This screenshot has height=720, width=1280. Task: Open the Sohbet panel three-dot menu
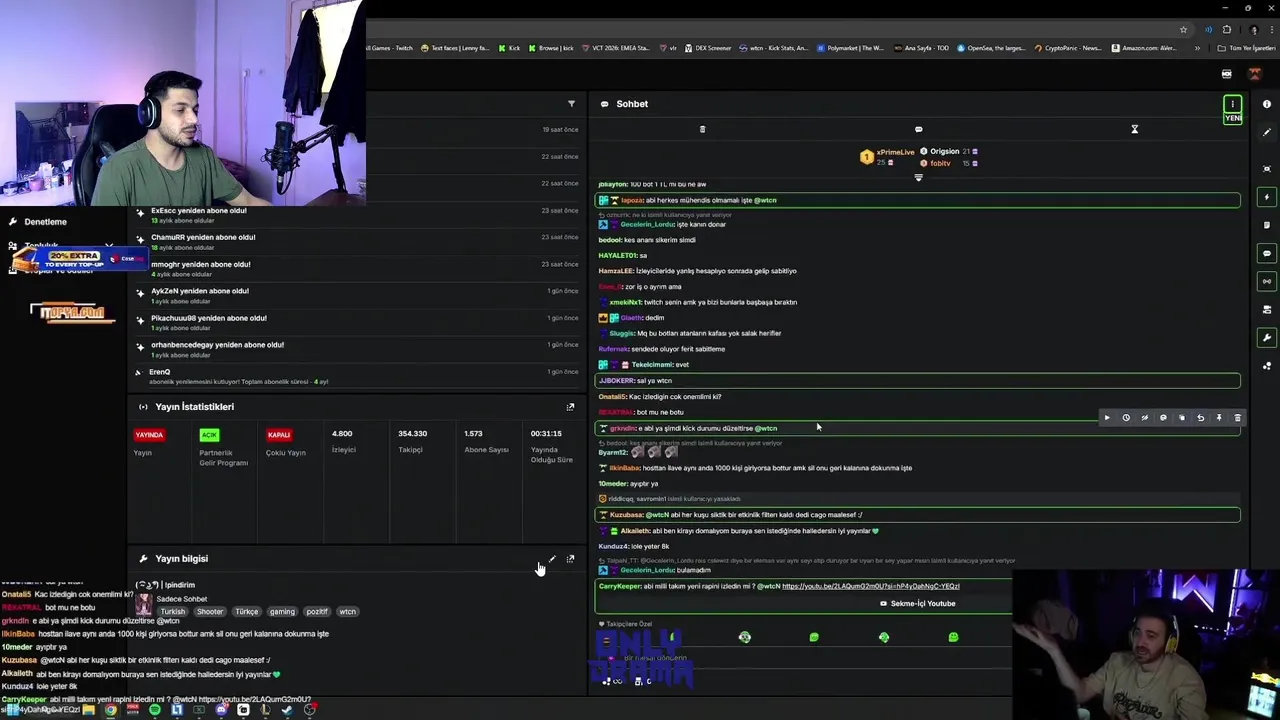(1233, 104)
